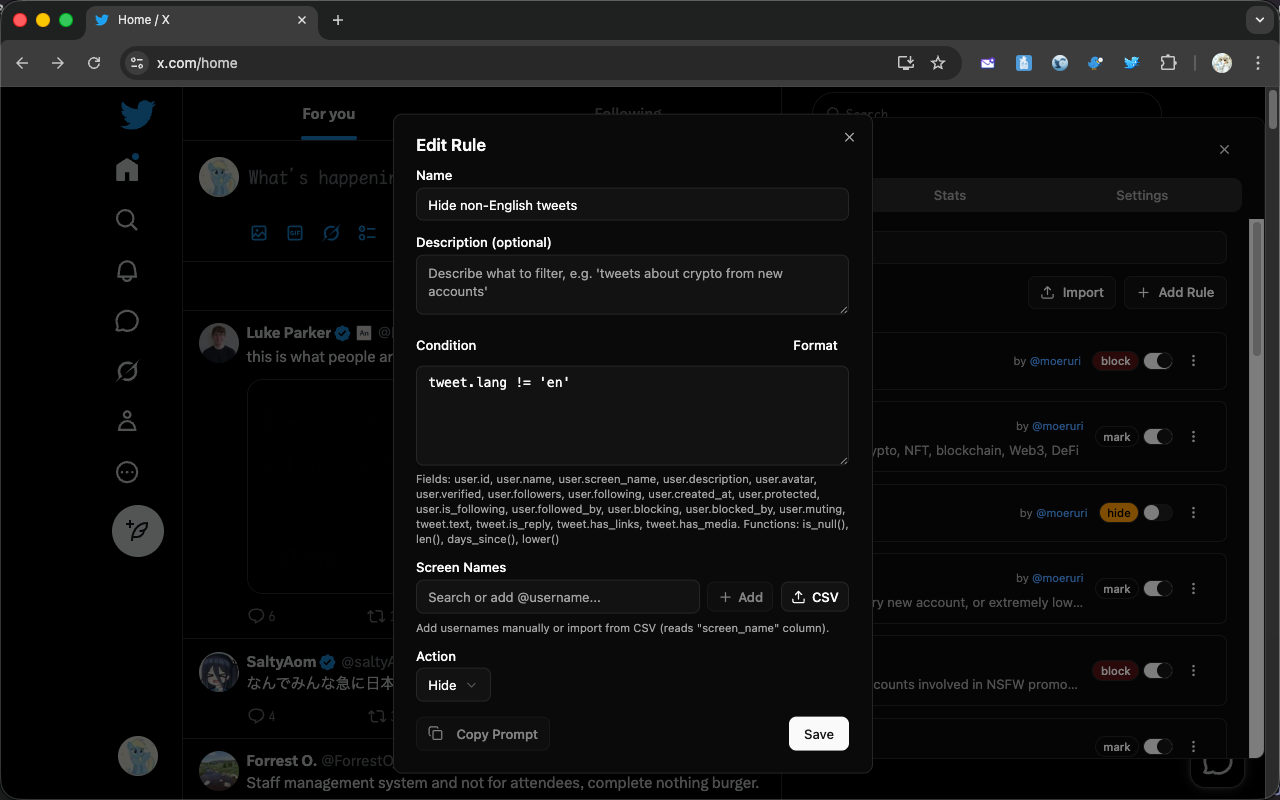This screenshot has width=1280, height=800.
Task: Click the account avatar at bottom left
Action: (138, 756)
